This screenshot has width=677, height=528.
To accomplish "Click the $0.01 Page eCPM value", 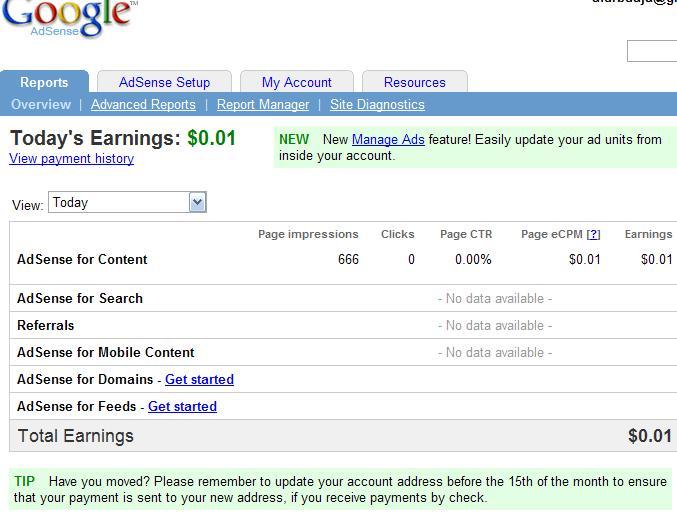I will coord(585,259).
